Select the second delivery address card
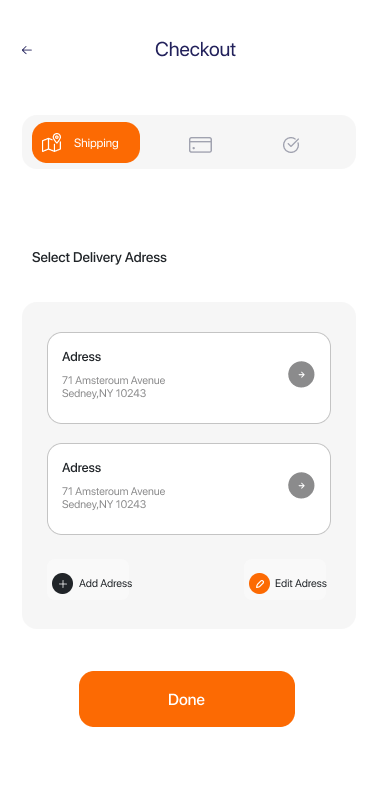The height and width of the screenshot is (812, 375). (189, 489)
